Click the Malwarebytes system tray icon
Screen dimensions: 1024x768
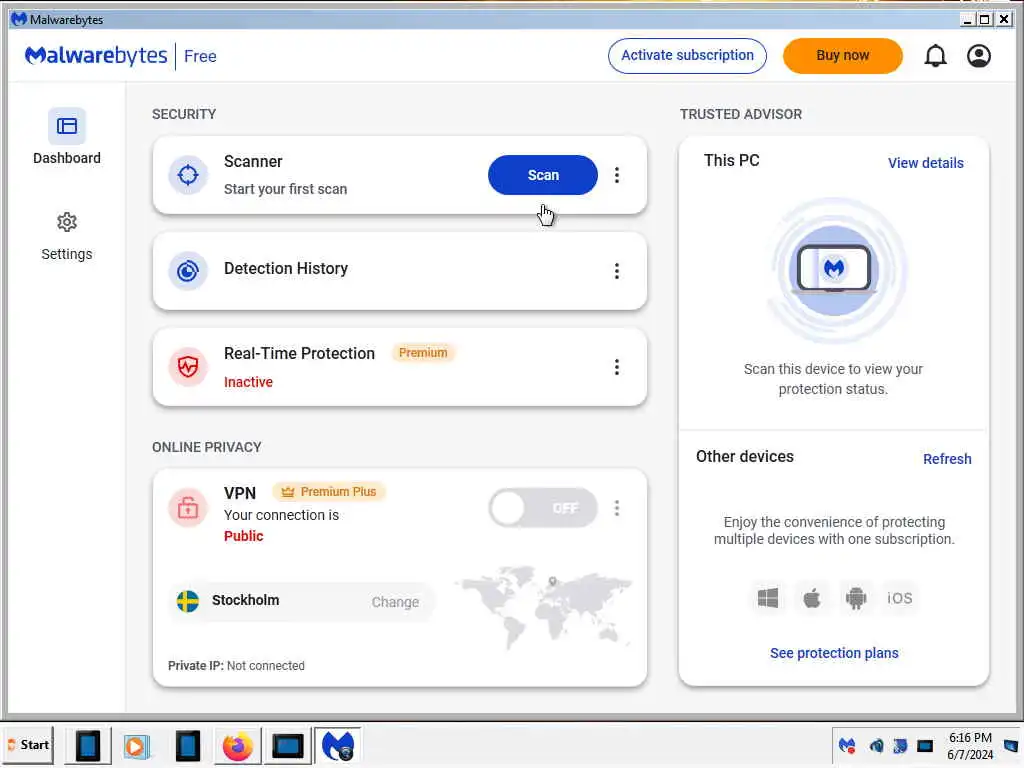[847, 746]
